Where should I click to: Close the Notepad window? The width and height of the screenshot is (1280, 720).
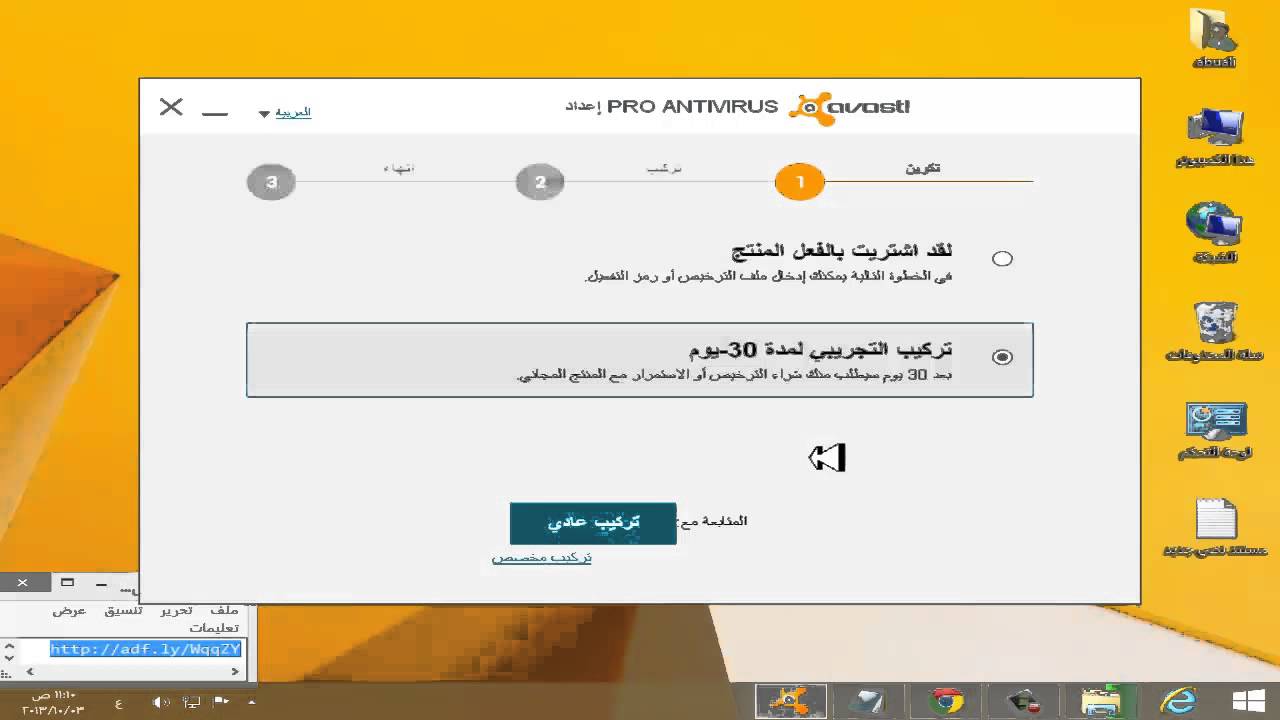click(22, 582)
